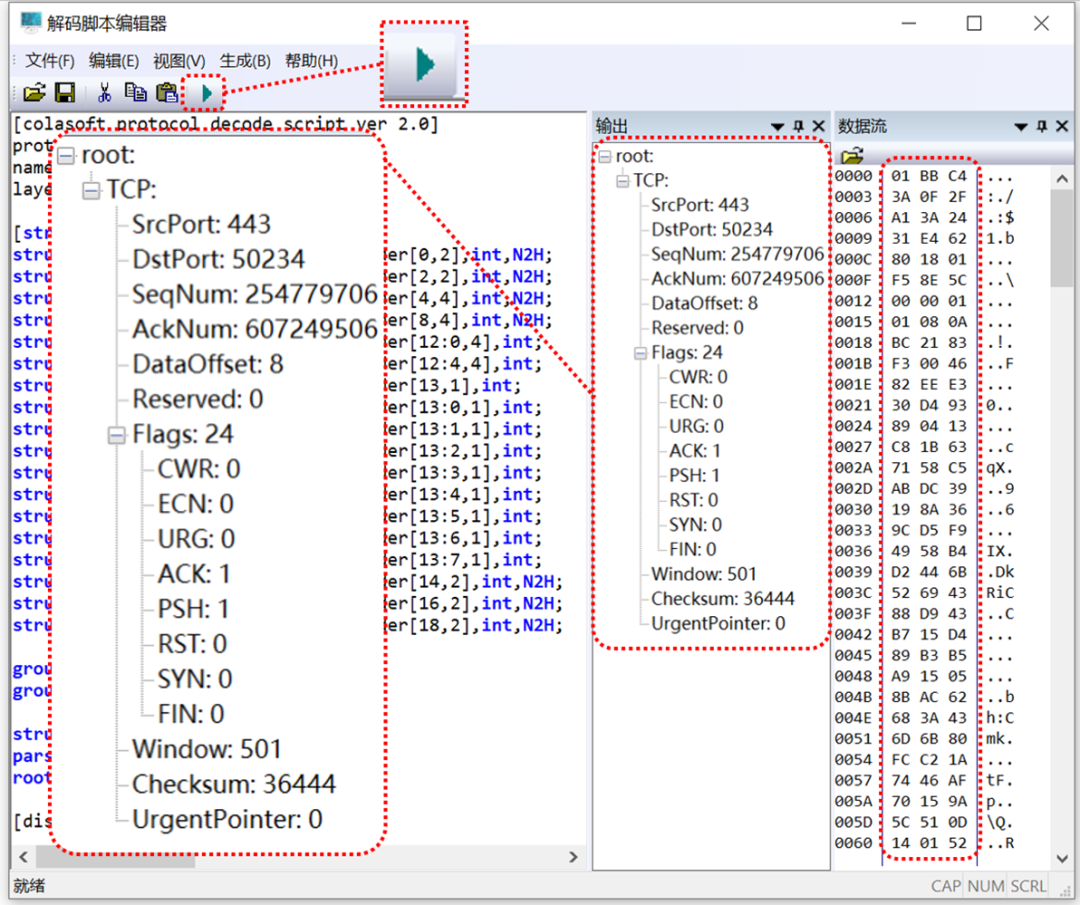Toggle the pin on the 输出 panel
Screen dimensions: 1080x905
798,126
